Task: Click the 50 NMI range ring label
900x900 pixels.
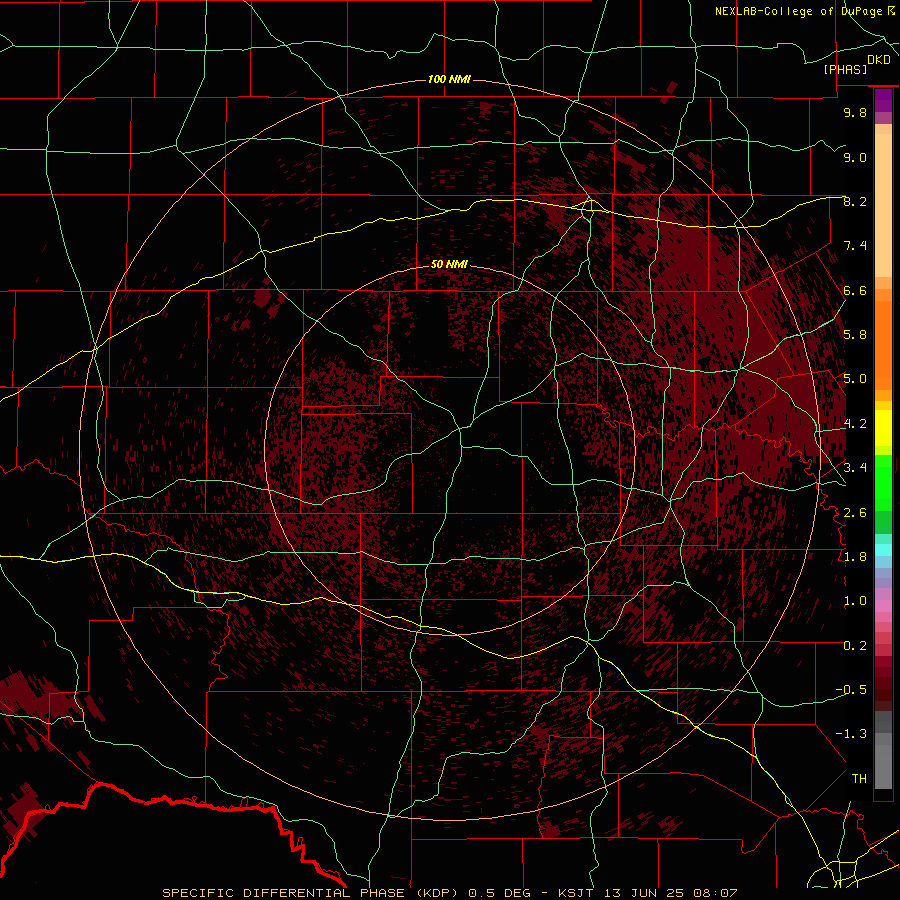Action: (449, 264)
